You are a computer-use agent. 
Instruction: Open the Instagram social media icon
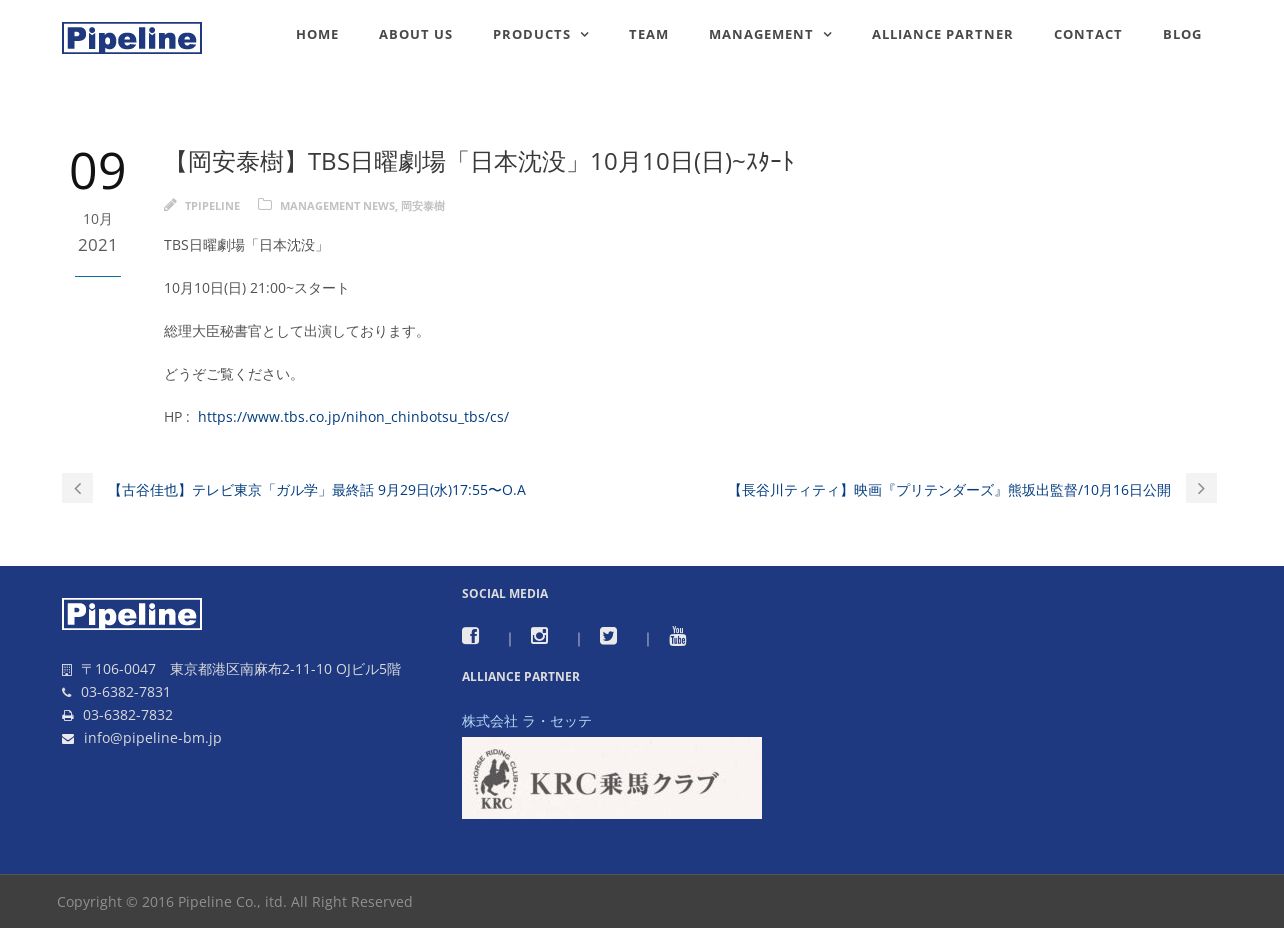pos(539,636)
